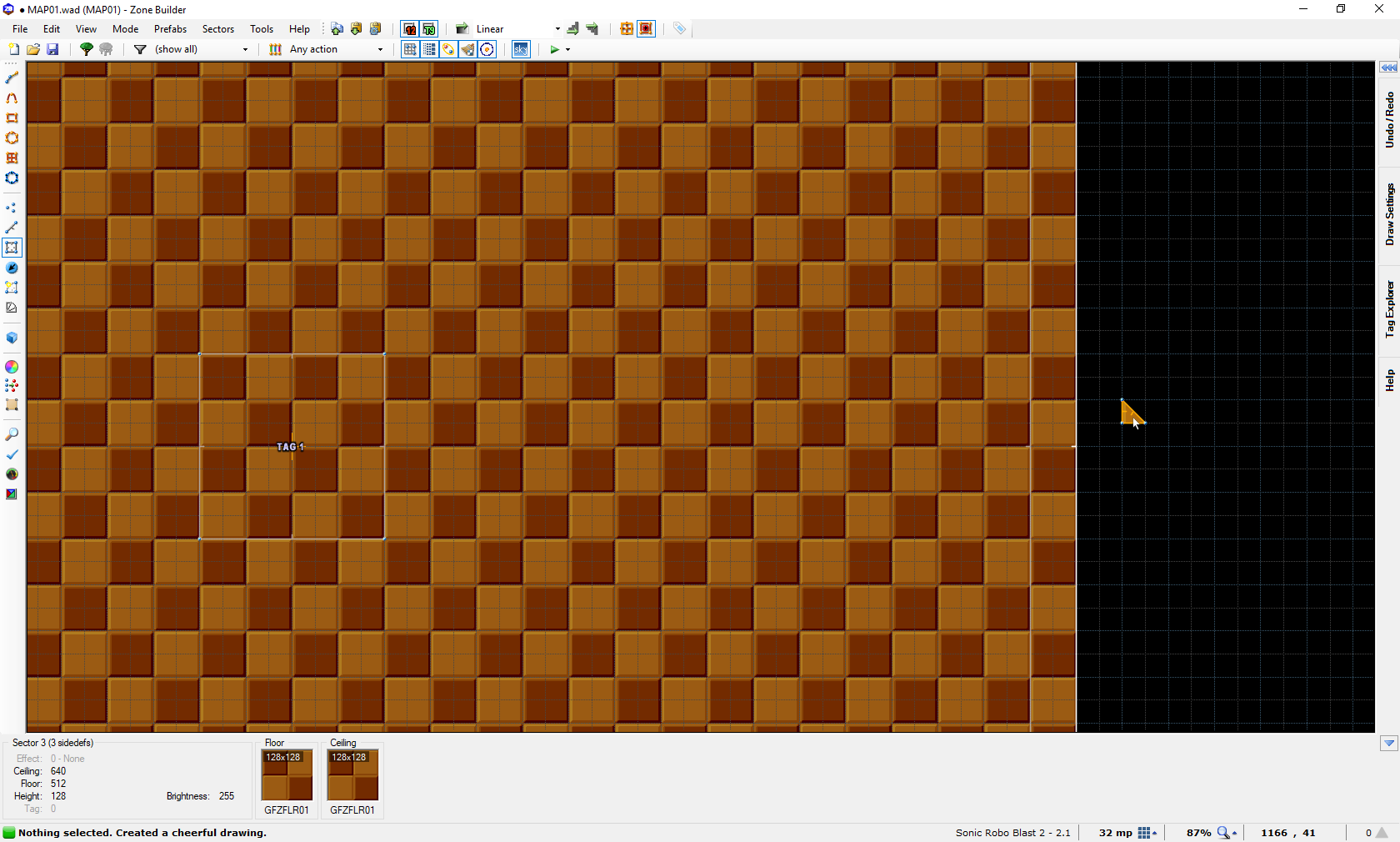Screen dimensions: 1400x842
Task: Open Visual mode with blue cube
Action: [x=12, y=338]
